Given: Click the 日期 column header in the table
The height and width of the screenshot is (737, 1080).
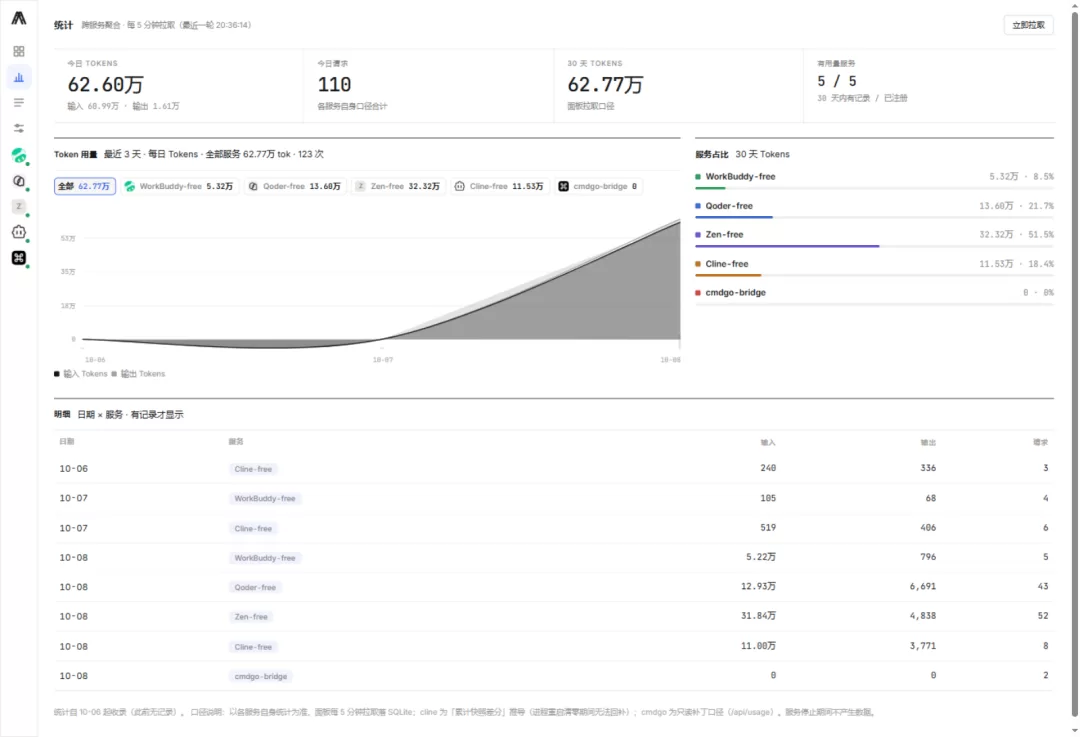Looking at the screenshot, I should tap(67, 442).
